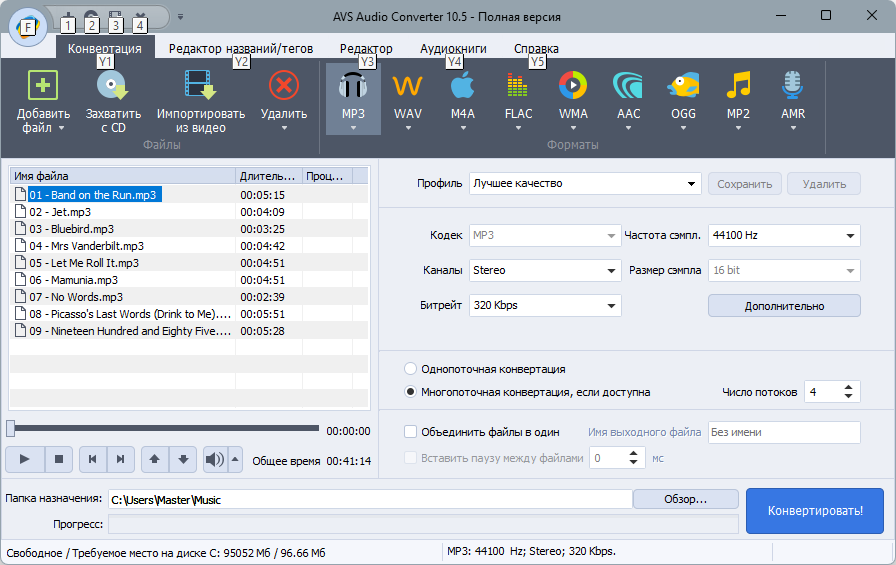This screenshot has width=896, height=565.
Task: Select the WAV format icon
Action: pos(407,86)
